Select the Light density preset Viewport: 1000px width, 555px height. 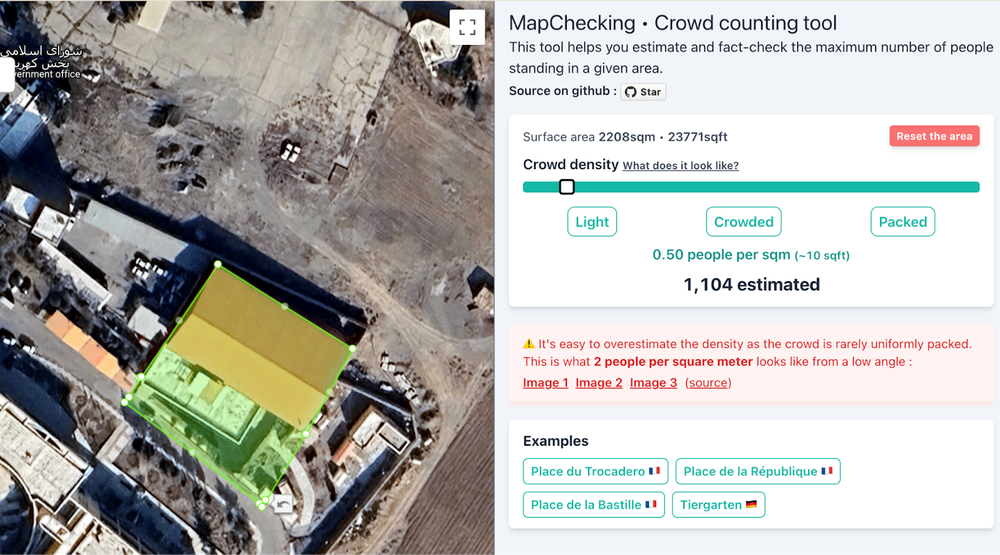pyautogui.click(x=592, y=222)
